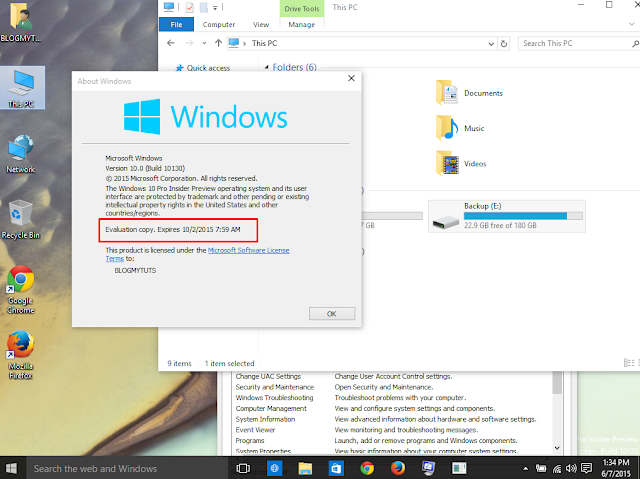
Task: Open the Manage ribbon tab
Action: [x=302, y=24]
